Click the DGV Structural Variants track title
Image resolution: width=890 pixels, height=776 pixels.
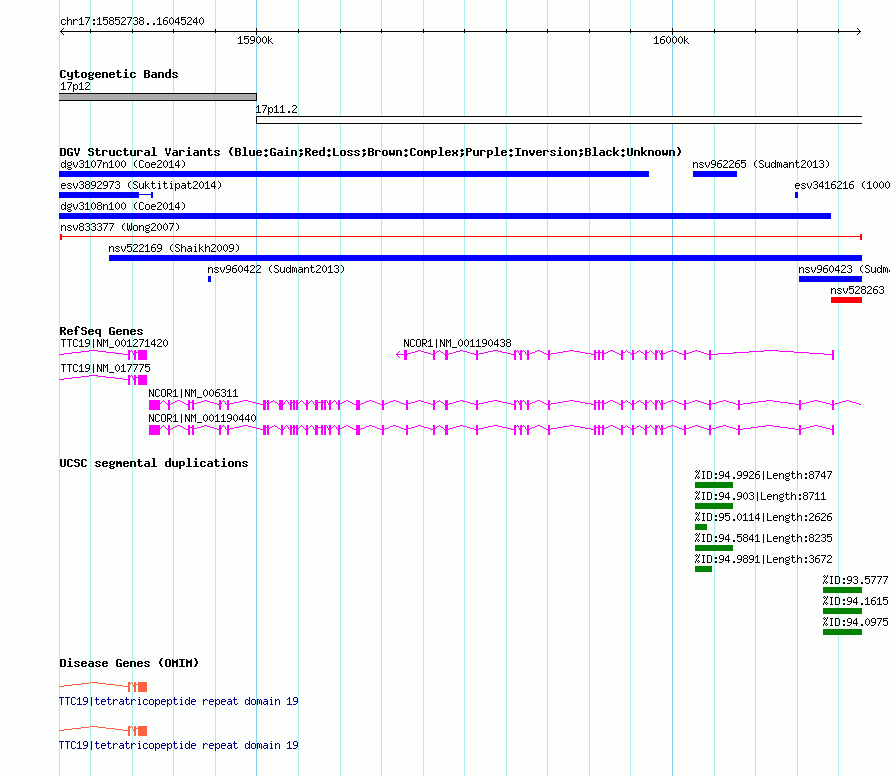coord(370,152)
